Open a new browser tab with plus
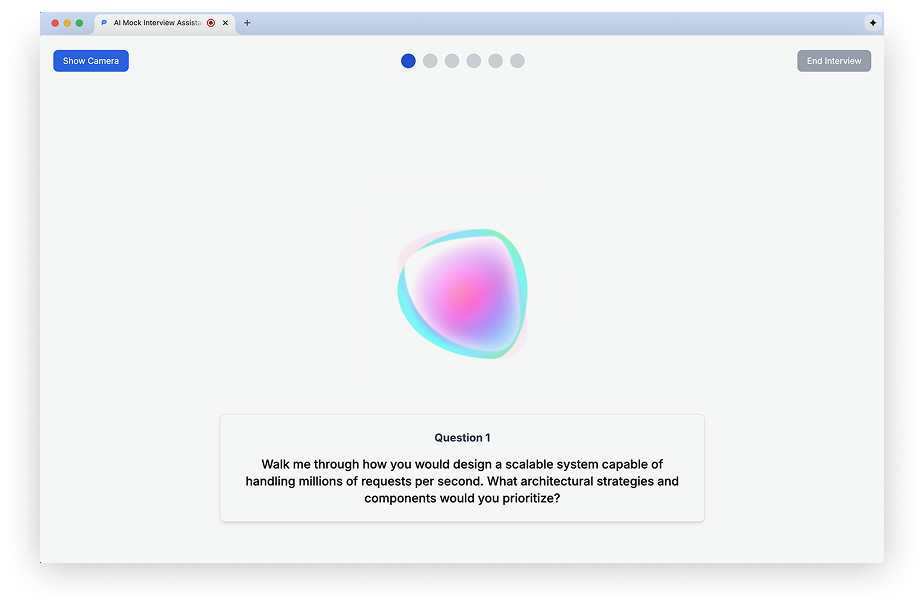Screen dimensions: 924x607 pos(247,23)
